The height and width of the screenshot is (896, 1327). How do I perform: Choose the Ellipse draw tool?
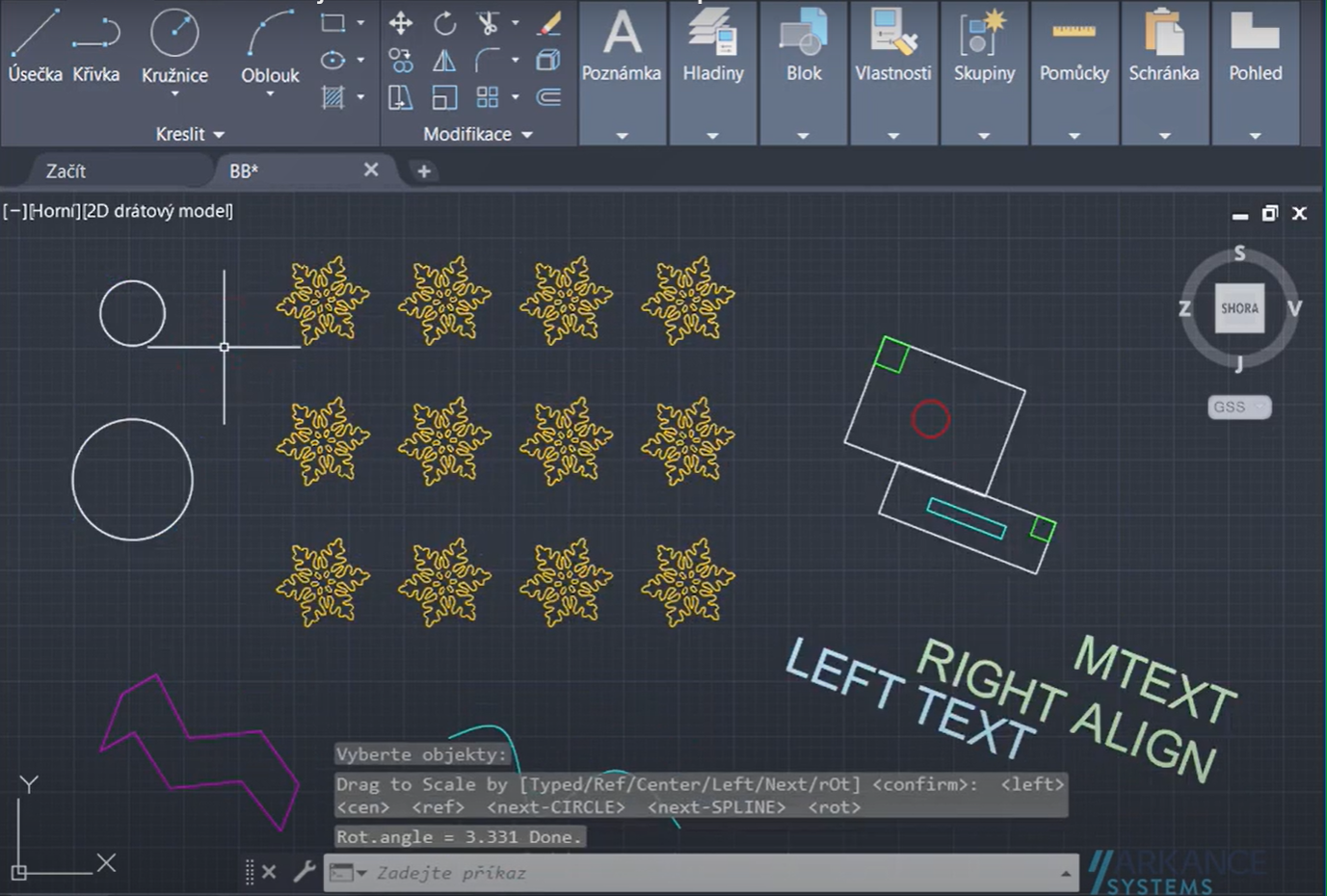click(x=332, y=60)
